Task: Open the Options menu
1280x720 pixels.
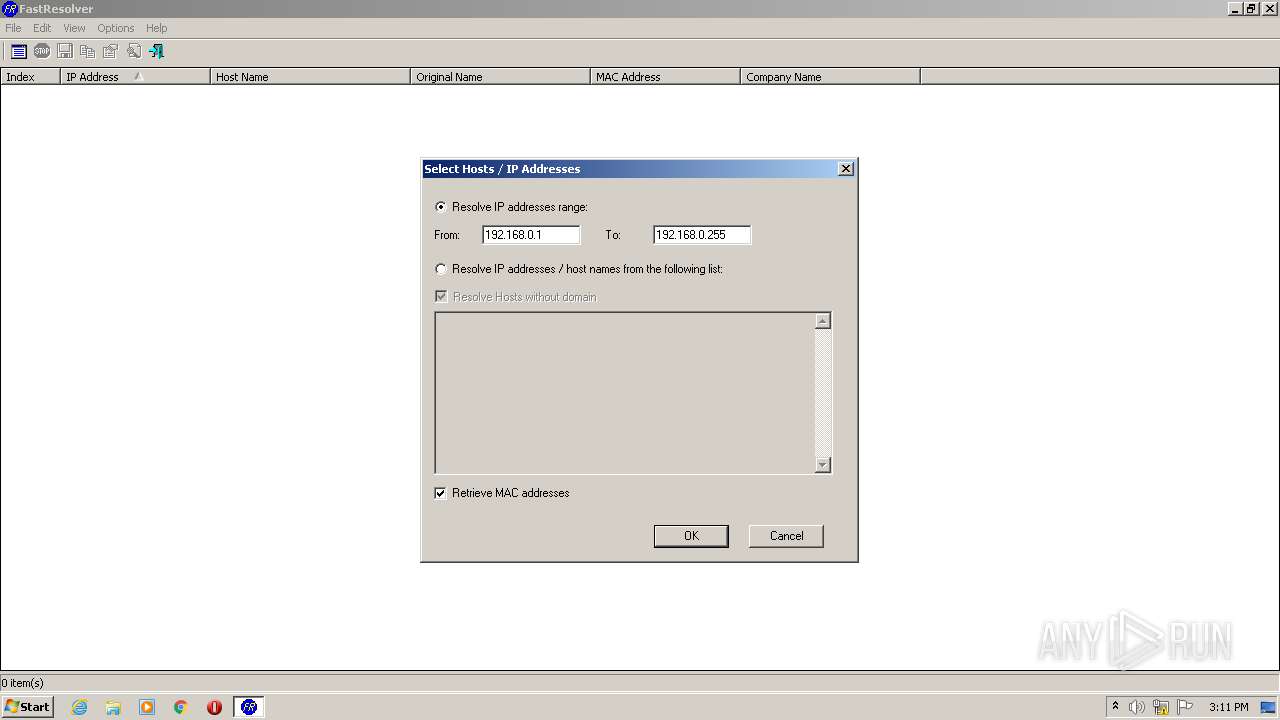Action: point(116,28)
